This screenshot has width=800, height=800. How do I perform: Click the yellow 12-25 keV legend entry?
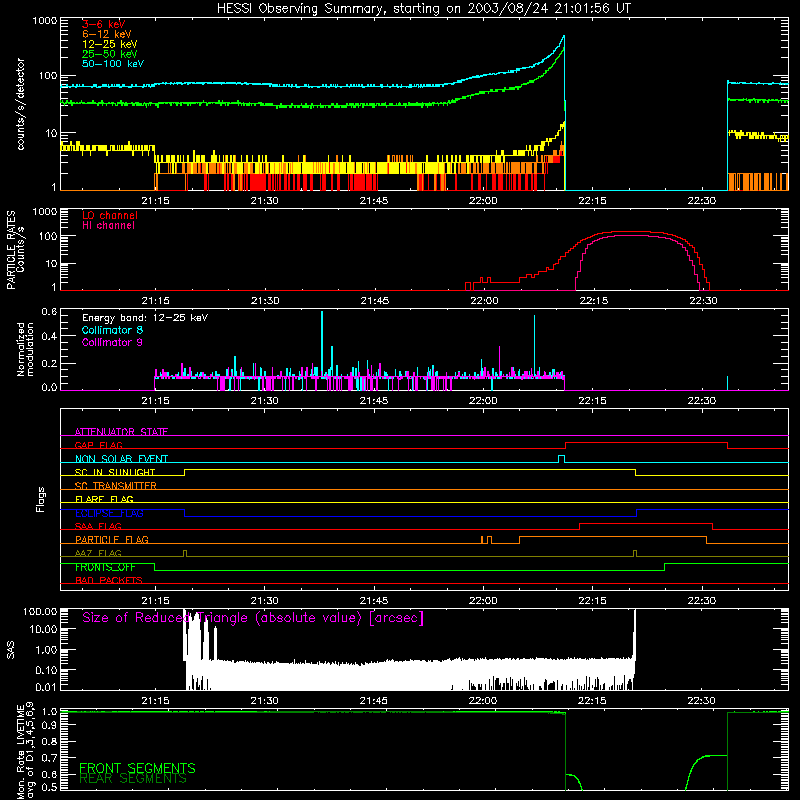point(110,44)
